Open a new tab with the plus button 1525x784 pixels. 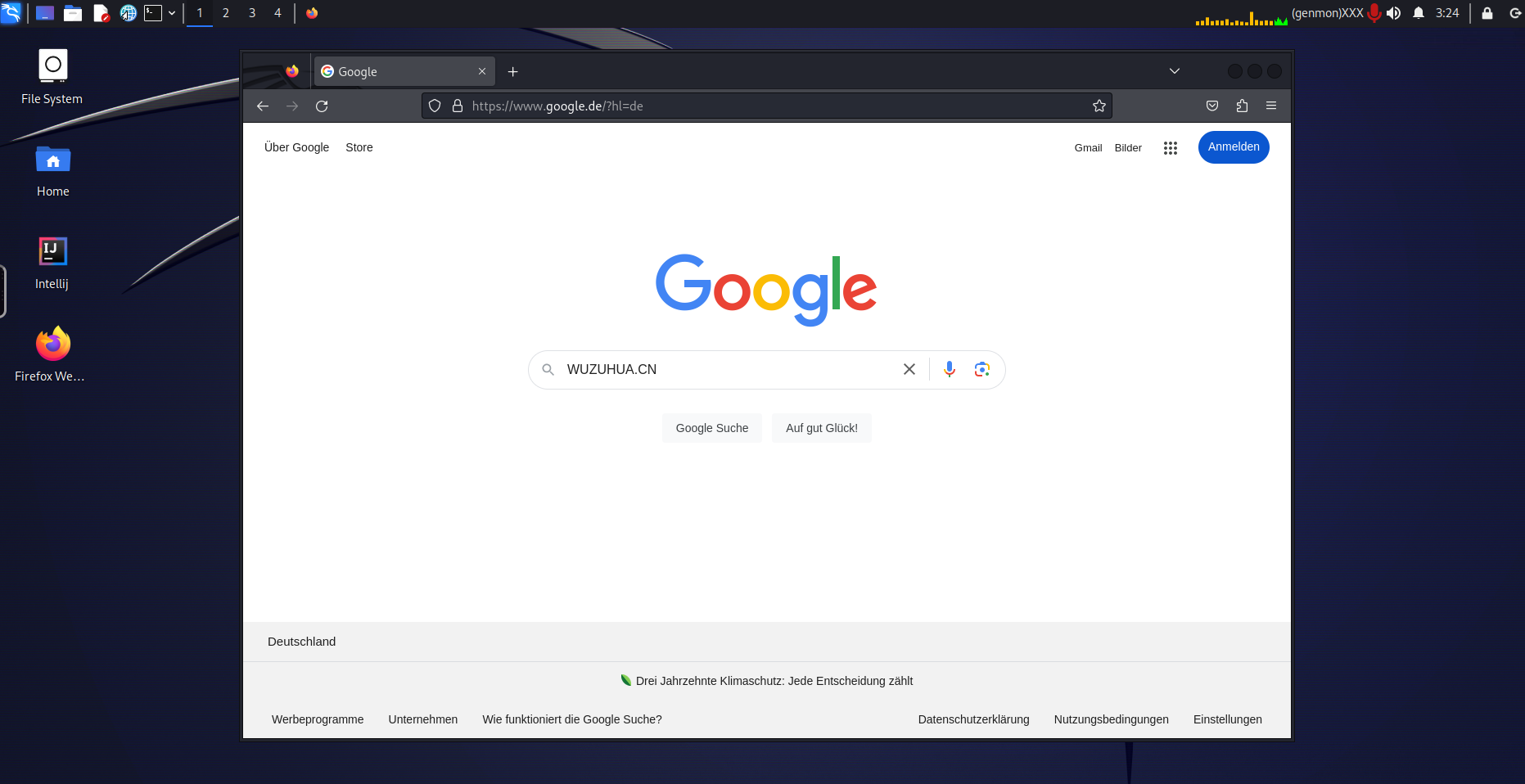pyautogui.click(x=512, y=72)
